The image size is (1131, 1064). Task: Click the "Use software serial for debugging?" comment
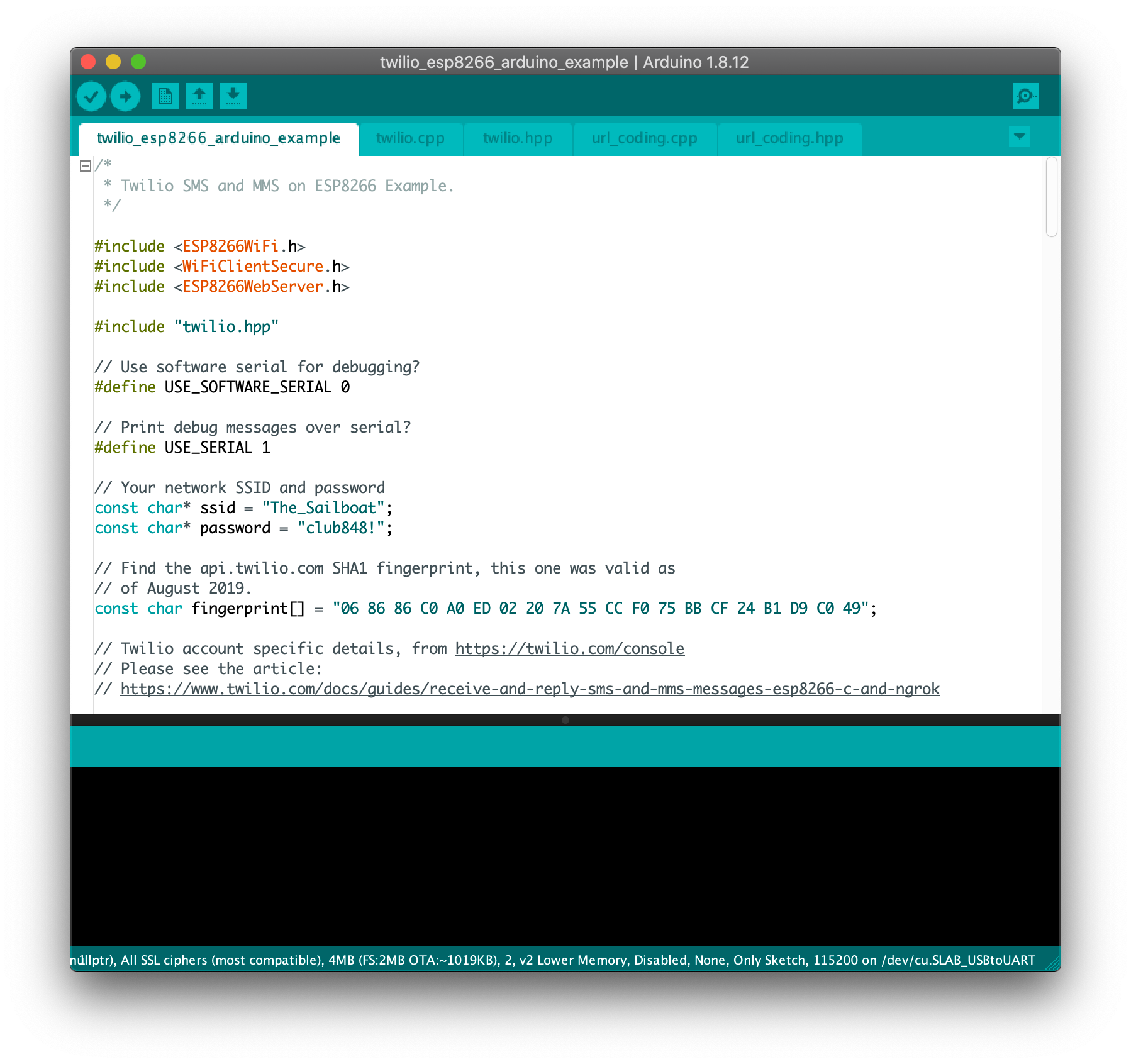point(257,367)
